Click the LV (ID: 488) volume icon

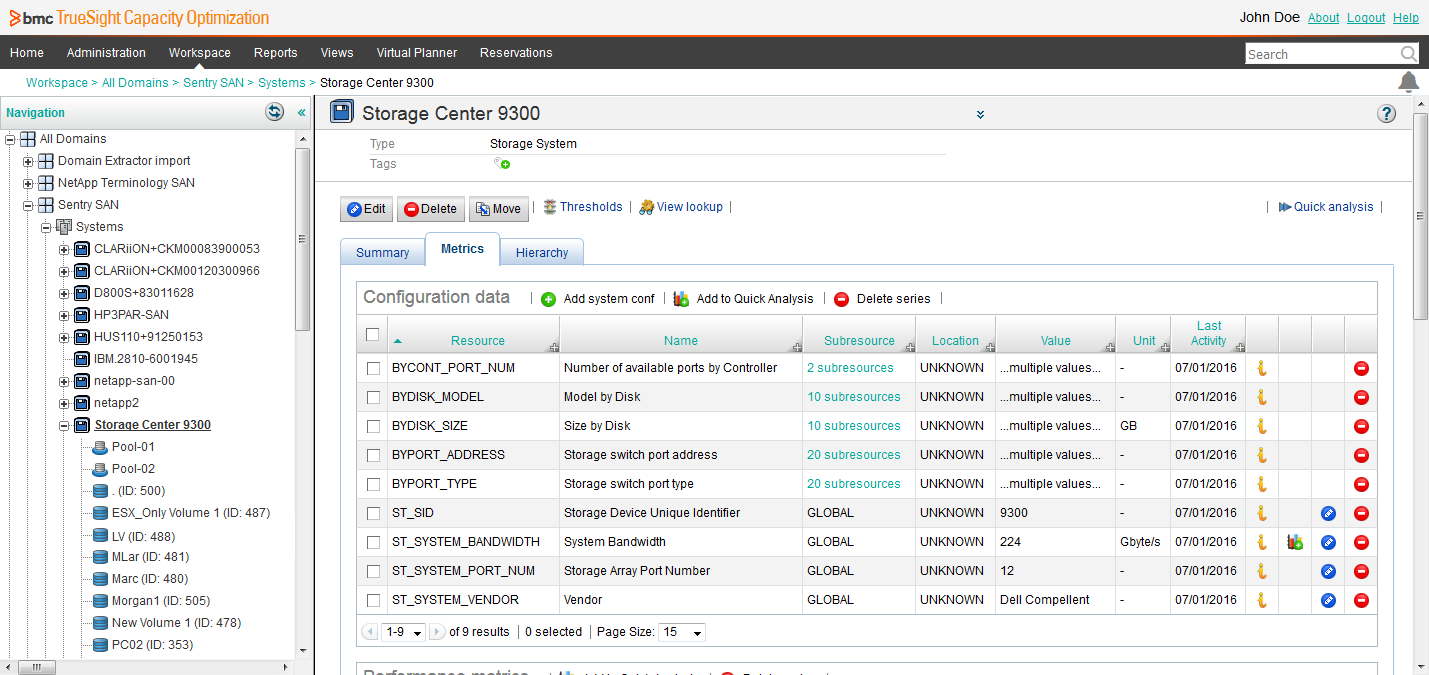coord(100,535)
